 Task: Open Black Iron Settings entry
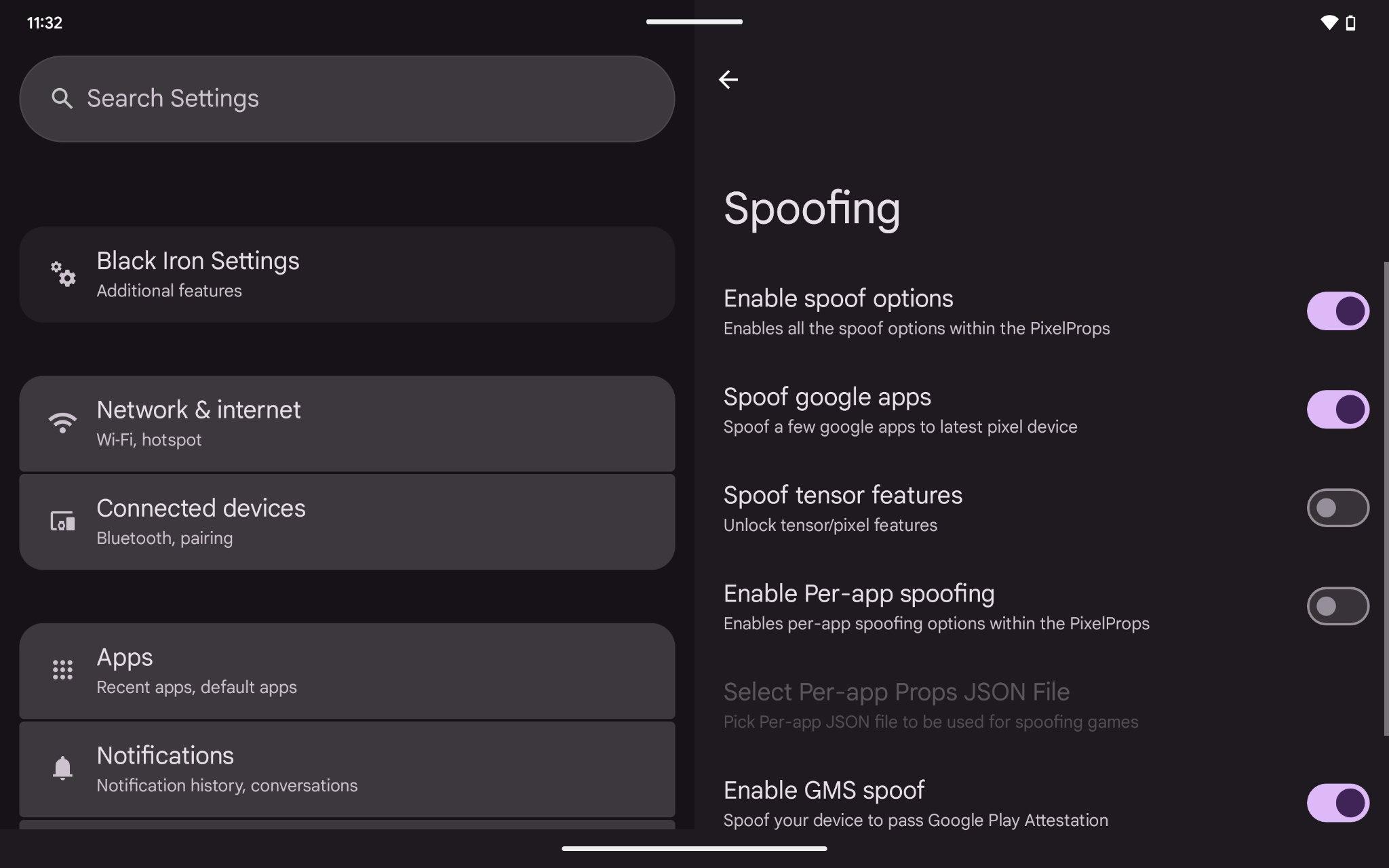pos(347,275)
